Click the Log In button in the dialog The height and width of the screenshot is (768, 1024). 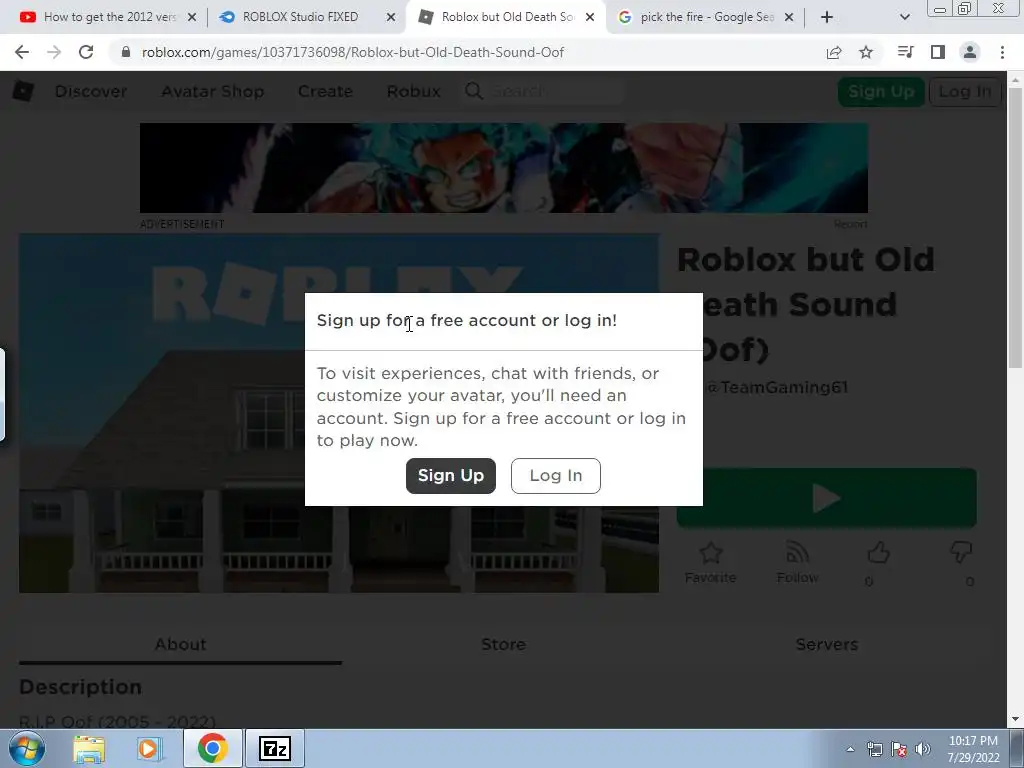[556, 475]
